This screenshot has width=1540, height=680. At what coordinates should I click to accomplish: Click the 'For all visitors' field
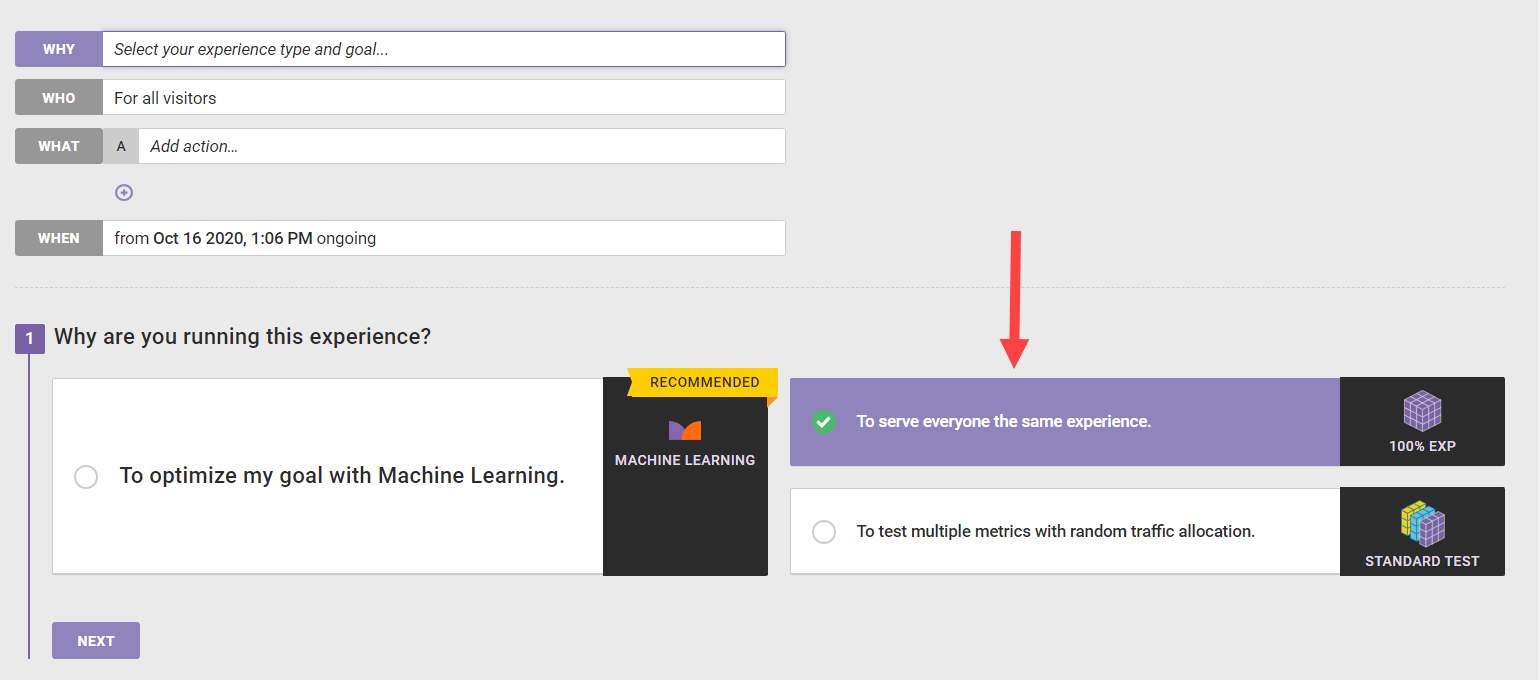[x=443, y=97]
